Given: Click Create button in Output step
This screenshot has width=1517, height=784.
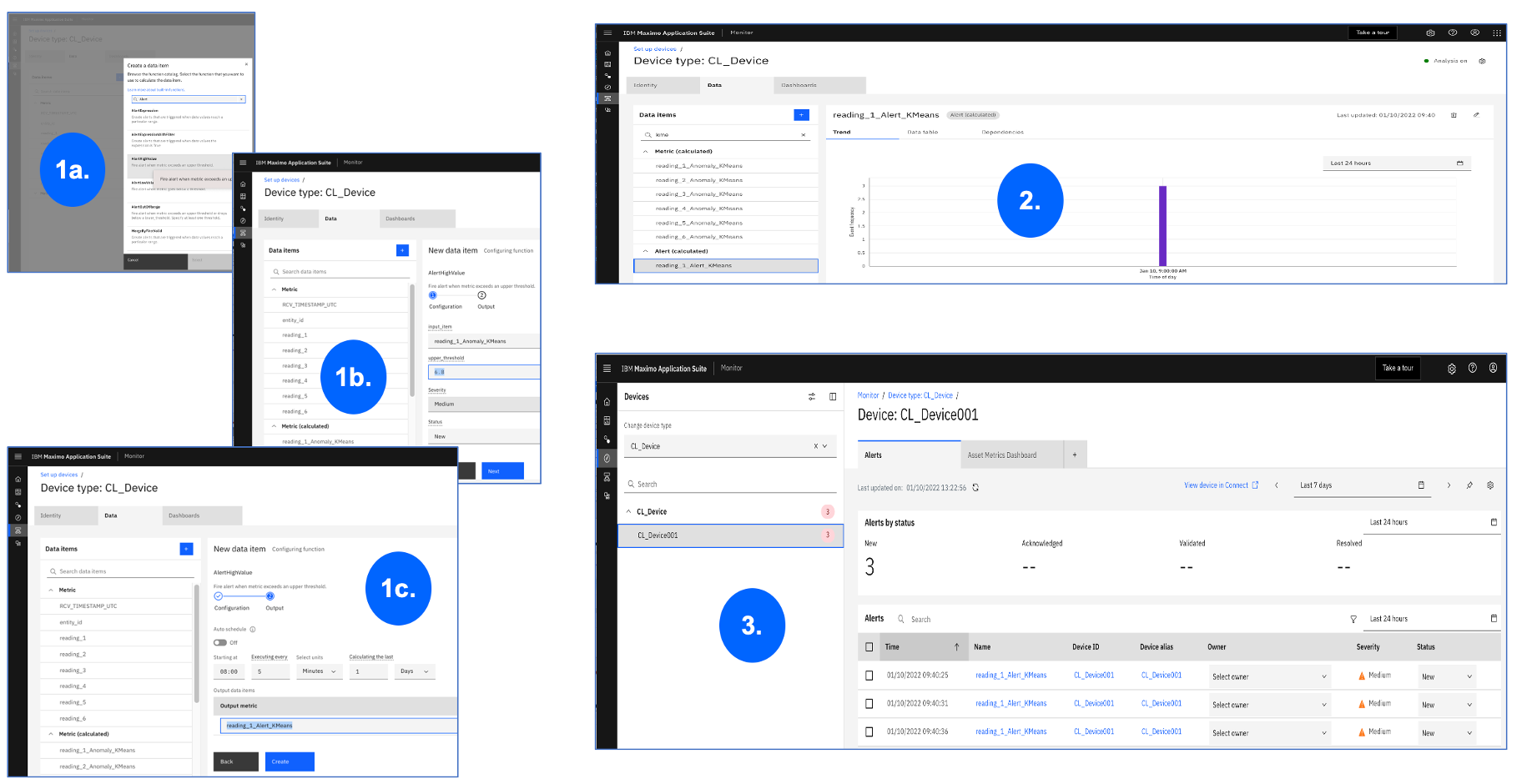Looking at the screenshot, I should pos(290,761).
